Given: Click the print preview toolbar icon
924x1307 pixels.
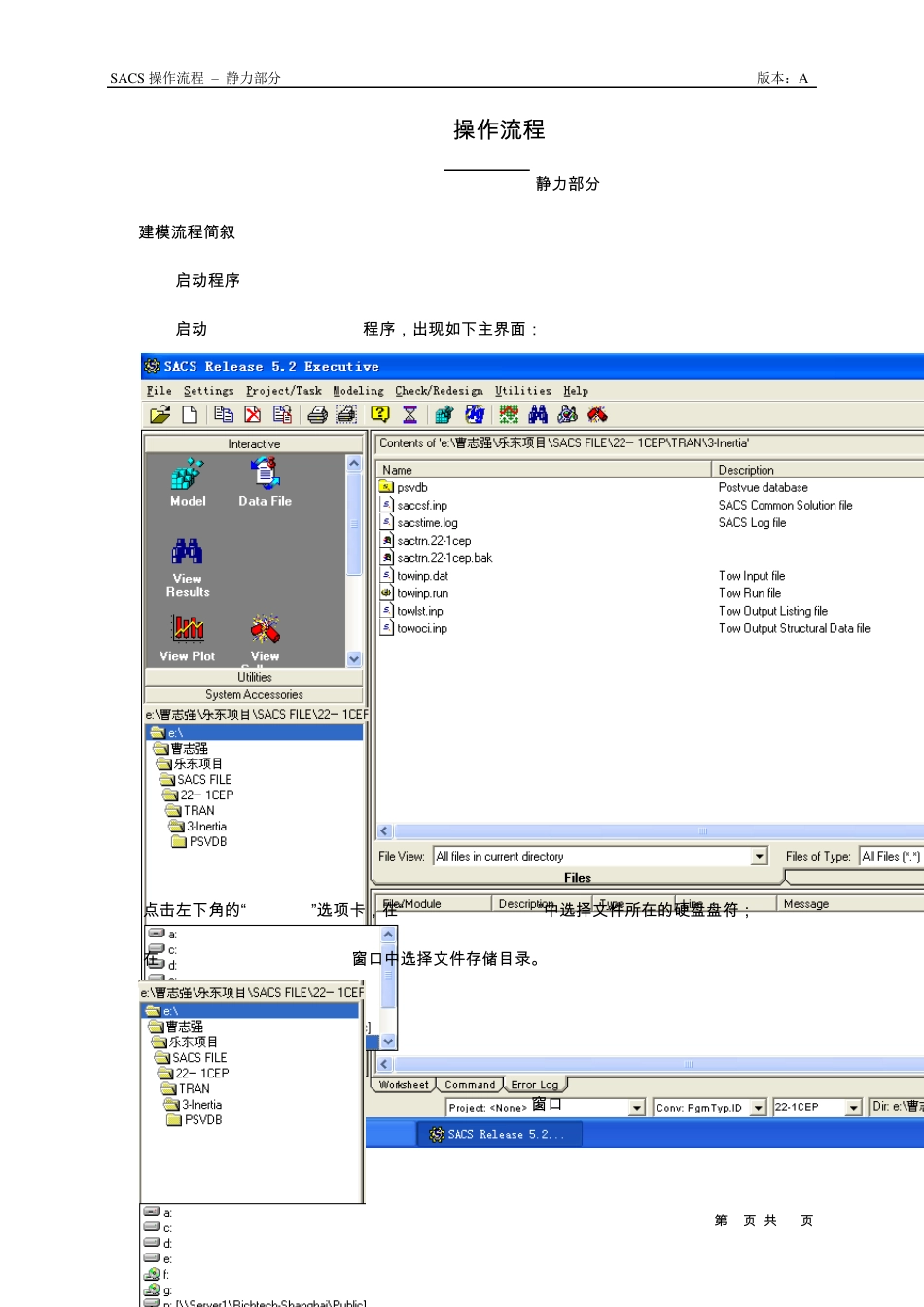Looking at the screenshot, I should 346,415.
